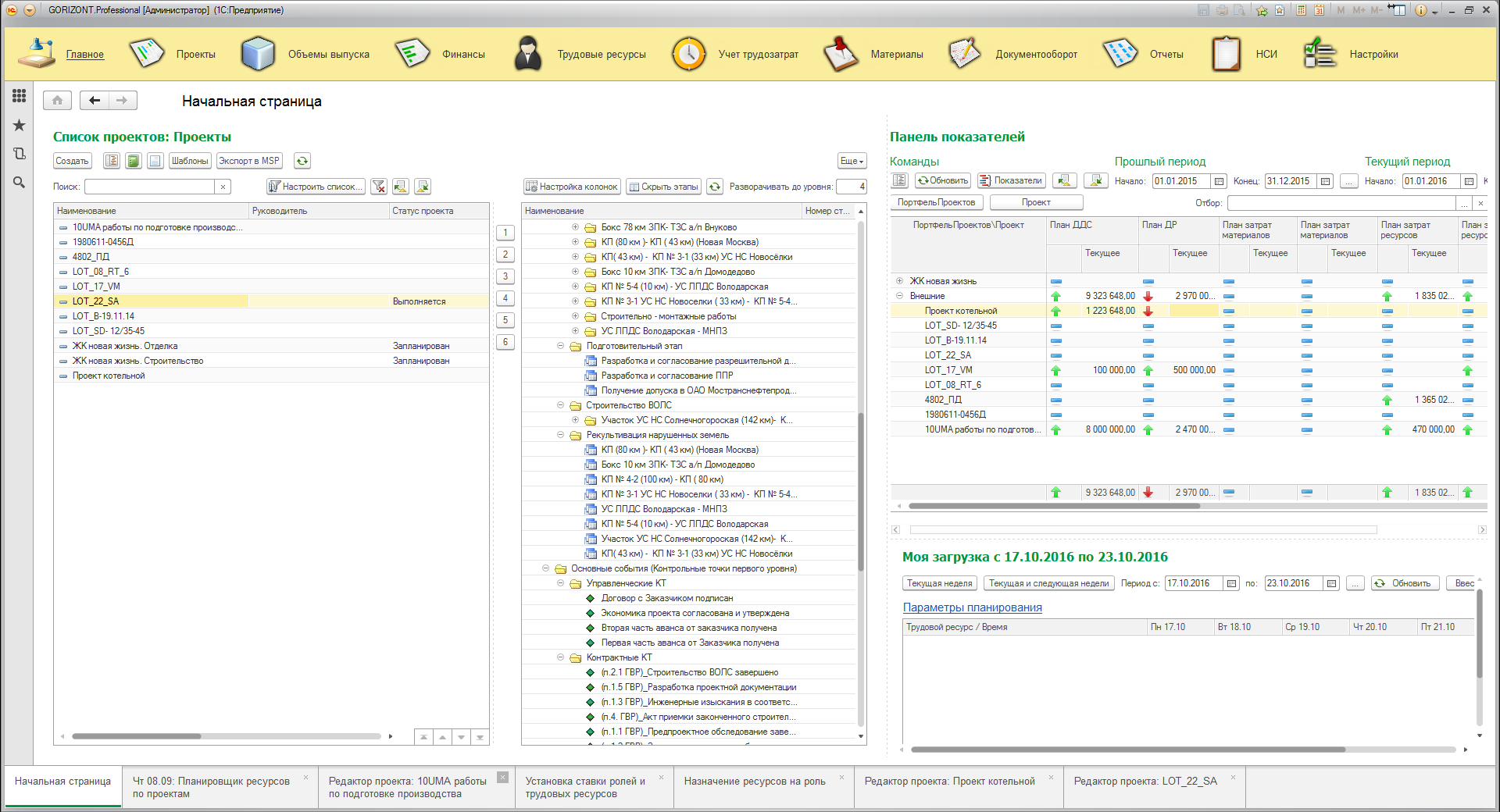Viewport: 1500px width, 812px height.
Task: Open calendar picker for past period Начало
Action: point(1219,181)
